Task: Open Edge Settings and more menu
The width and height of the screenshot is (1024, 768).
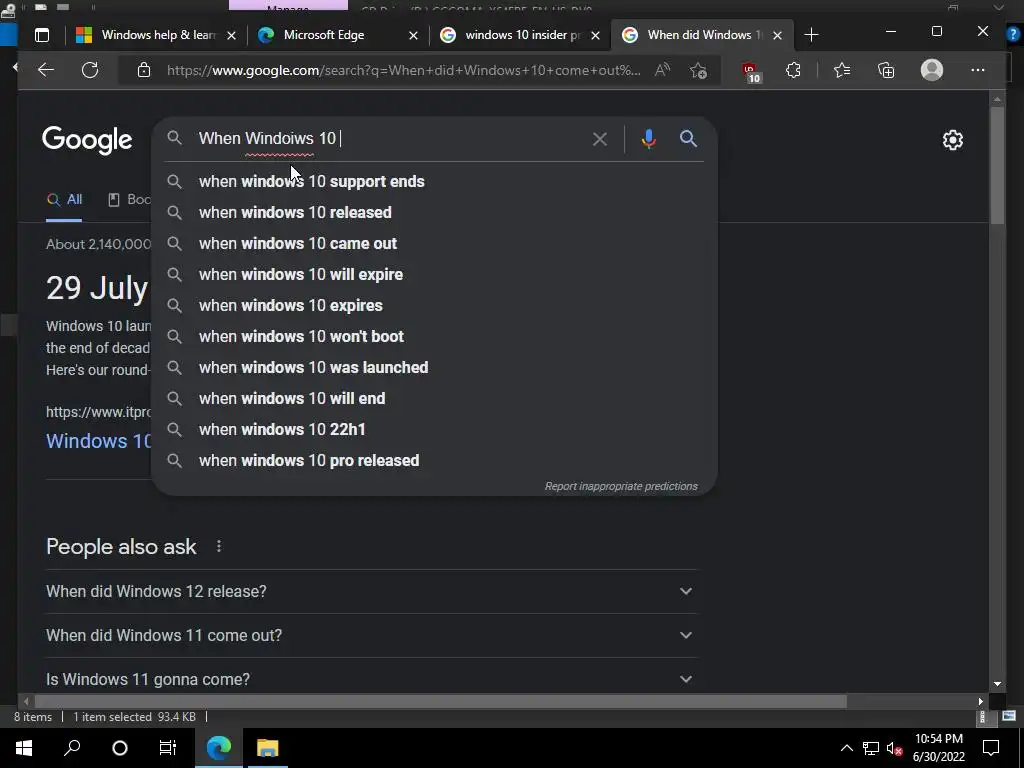Action: click(x=978, y=70)
